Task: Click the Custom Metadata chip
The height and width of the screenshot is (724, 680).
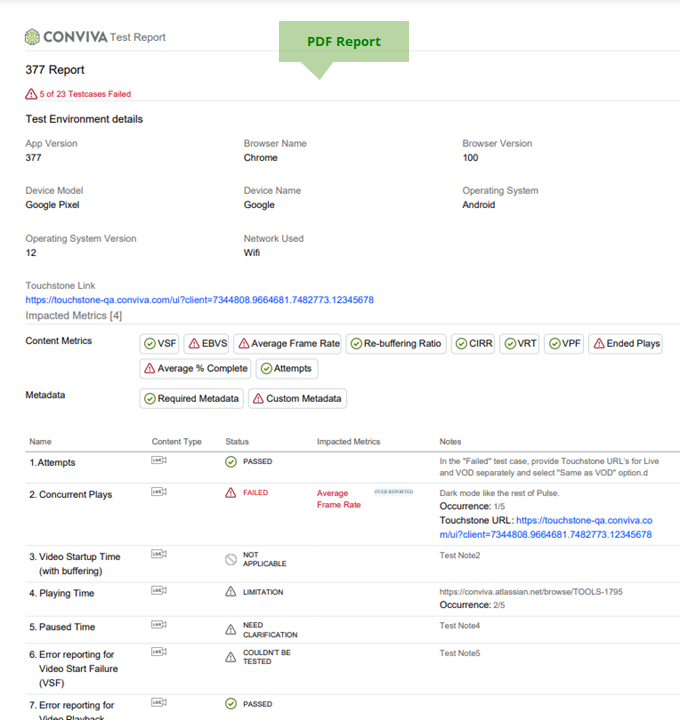Action: pos(297,398)
